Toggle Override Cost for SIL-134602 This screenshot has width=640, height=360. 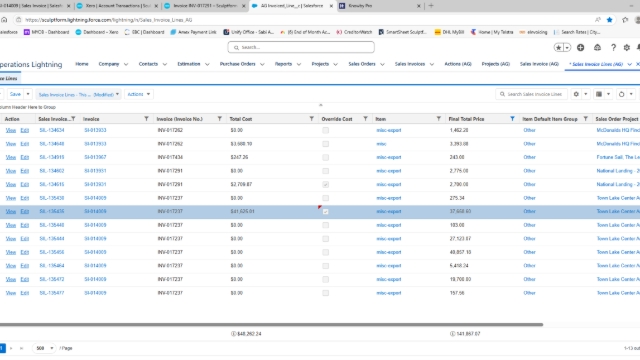[x=325, y=171]
